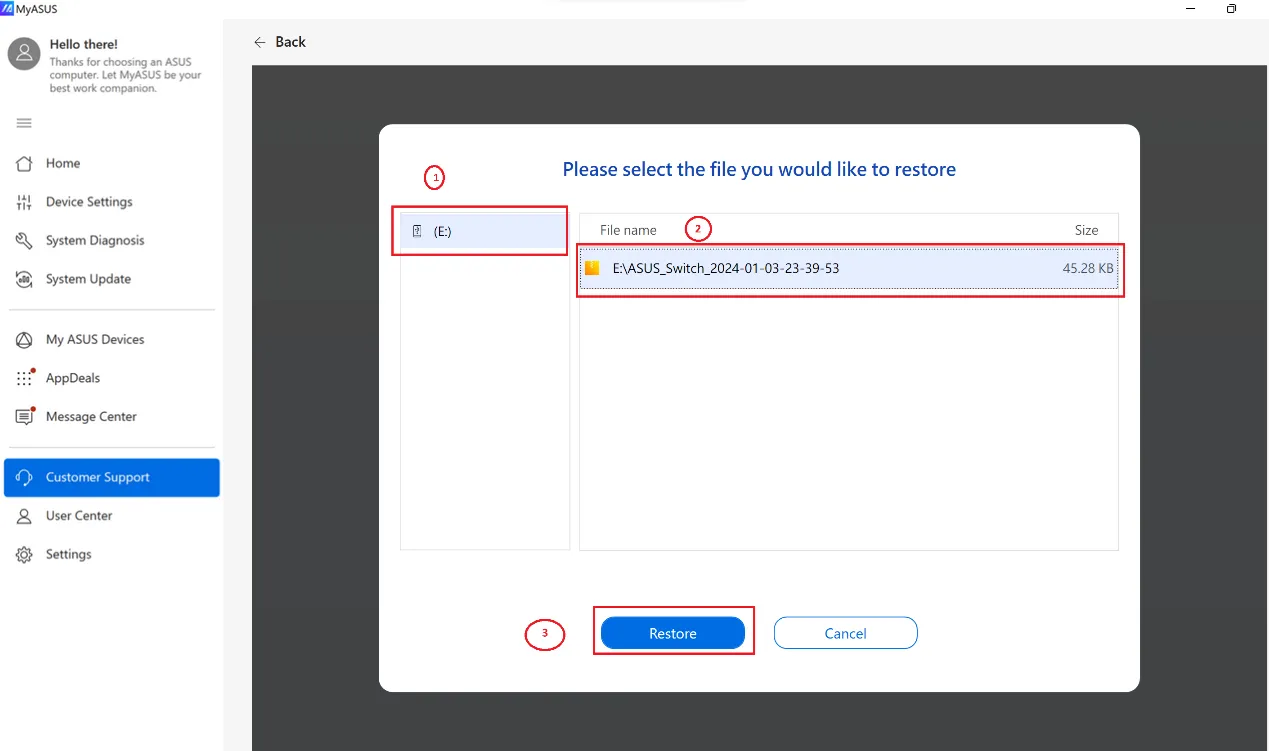Click the System Update icon
1269x751 pixels.
click(x=25, y=279)
